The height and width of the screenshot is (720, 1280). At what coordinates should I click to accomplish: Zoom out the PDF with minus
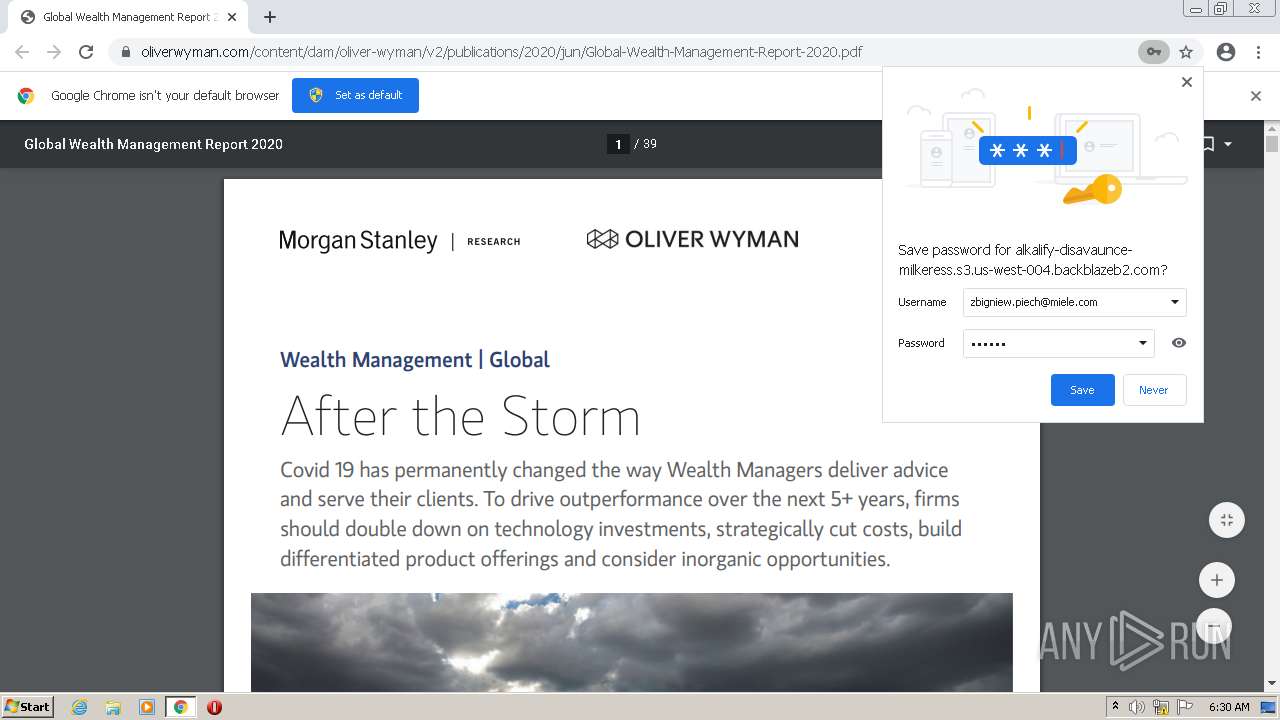pyautogui.click(x=1216, y=625)
